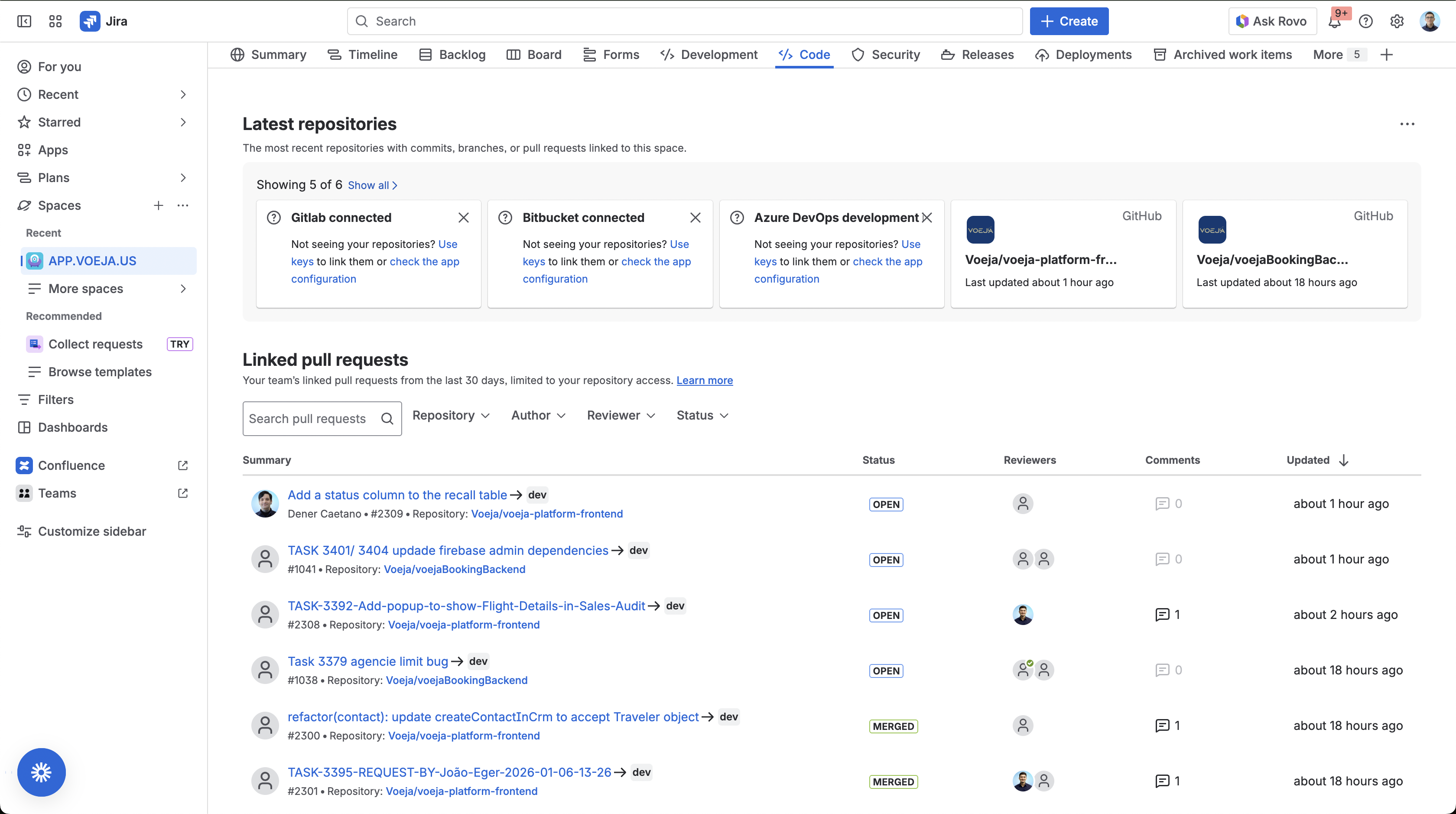Screen dimensions: 1456x814
Task: Open the Releases tab
Action: tap(977, 55)
